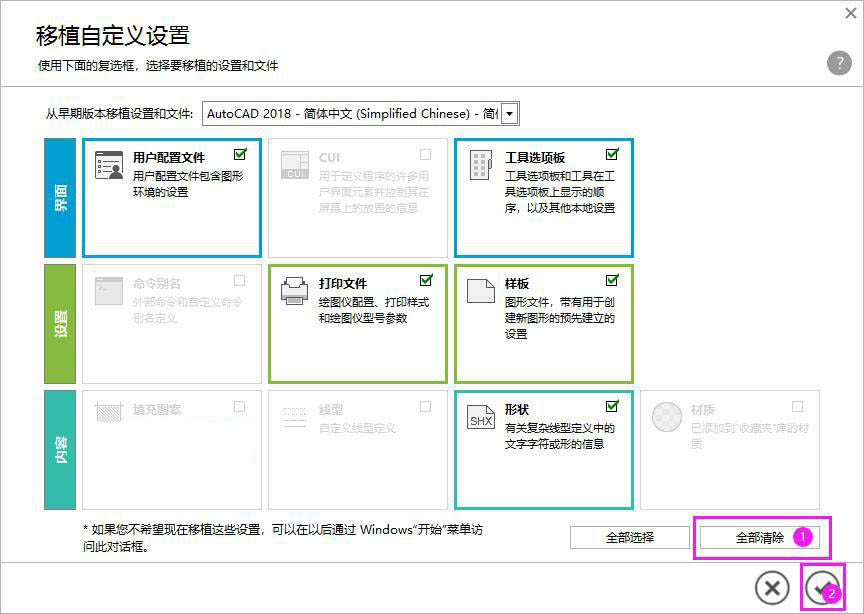Click the 全部选择 button
Screen dimensions: 864x614
[x=631, y=537]
